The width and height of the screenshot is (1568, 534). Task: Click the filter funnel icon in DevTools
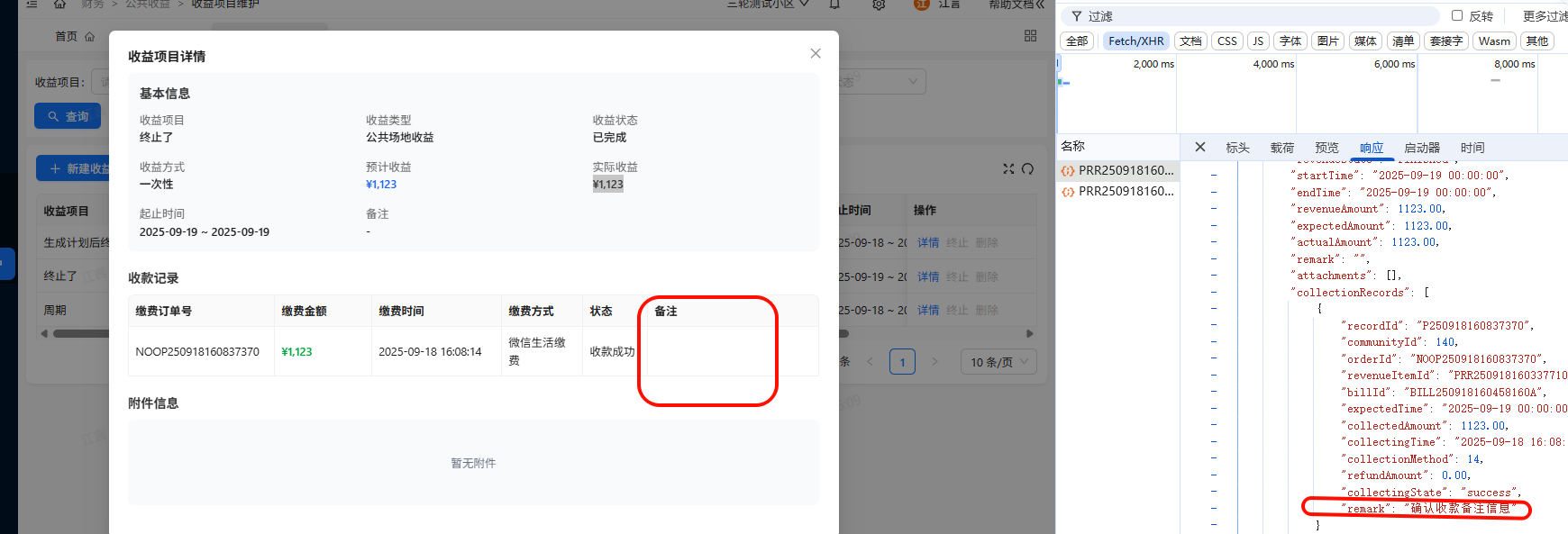(1077, 16)
